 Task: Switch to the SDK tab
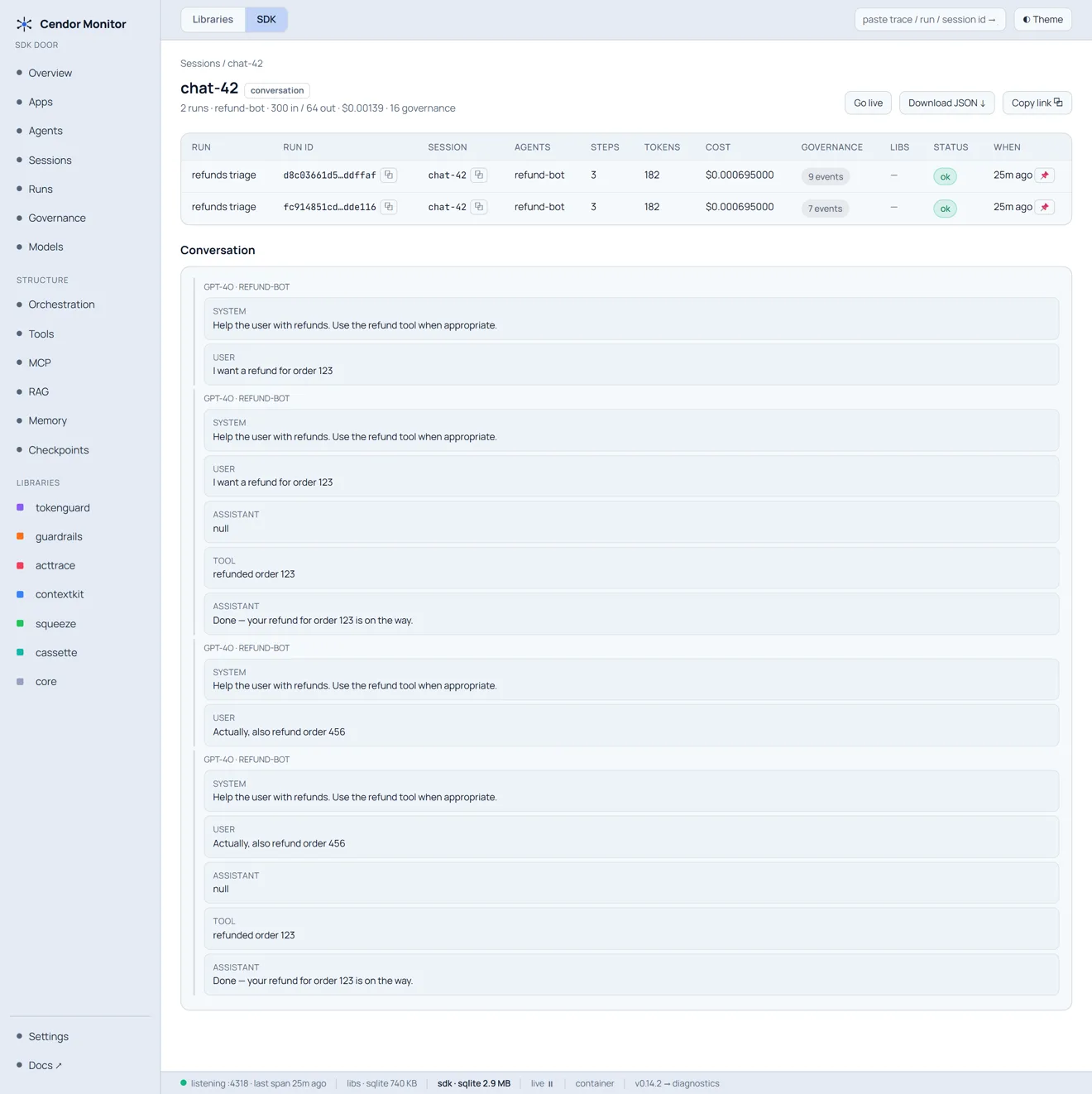coord(266,19)
